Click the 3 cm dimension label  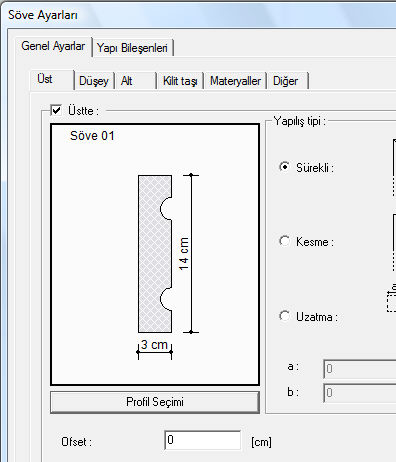click(154, 345)
